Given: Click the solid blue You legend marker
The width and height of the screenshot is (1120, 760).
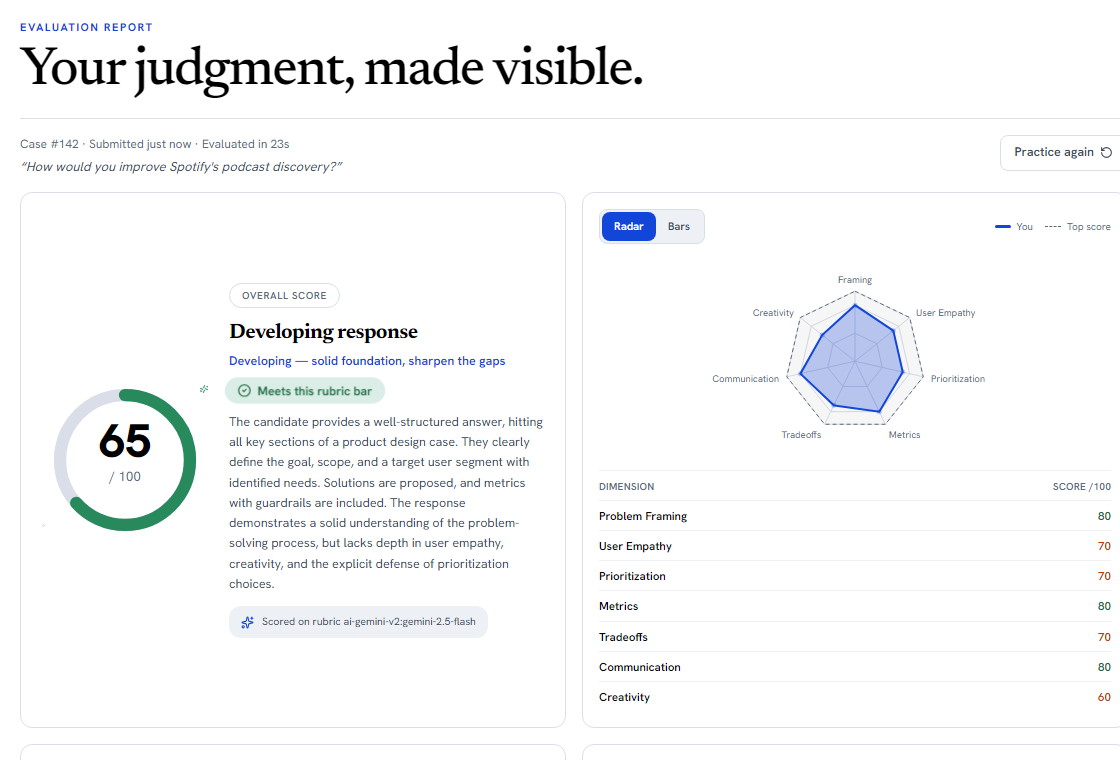Looking at the screenshot, I should click(x=1003, y=226).
